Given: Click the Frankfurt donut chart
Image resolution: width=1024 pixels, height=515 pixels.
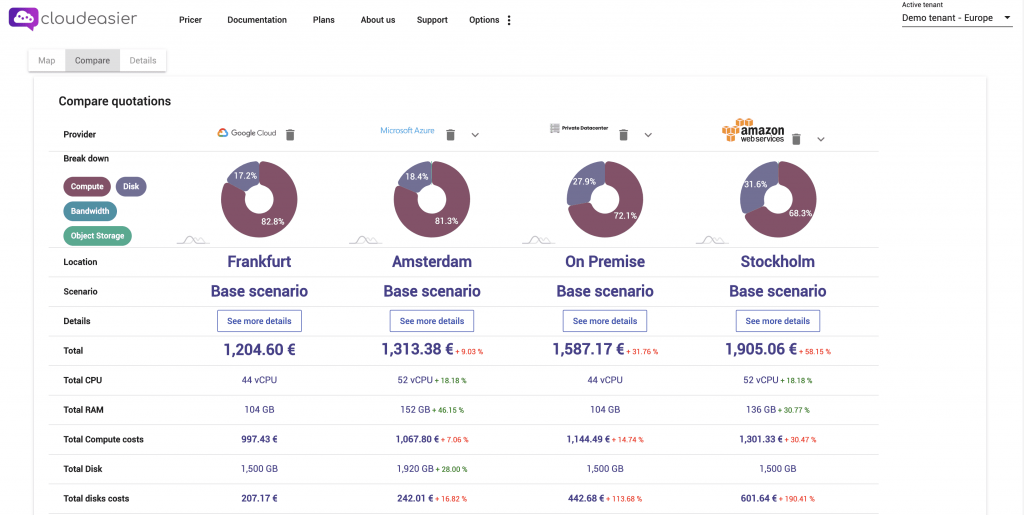Looking at the screenshot, I should click(259, 199).
